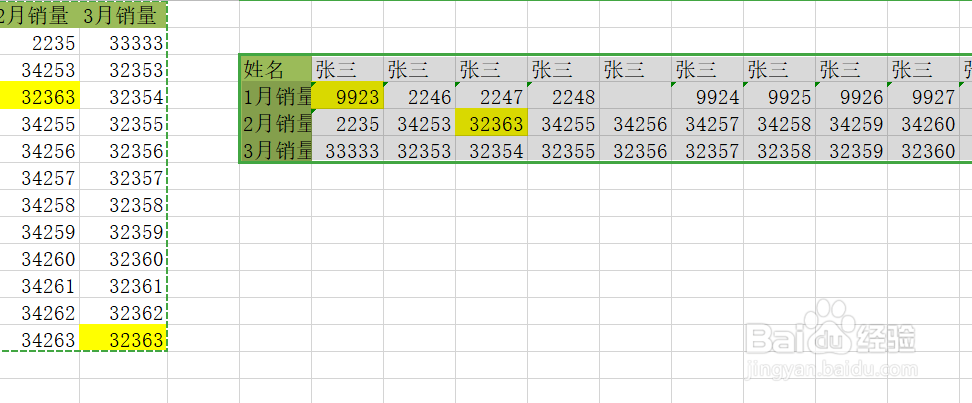This screenshot has height=403, width=972.
Task: Select 34260 in transposed table row
Action: pyautogui.click(x=923, y=123)
